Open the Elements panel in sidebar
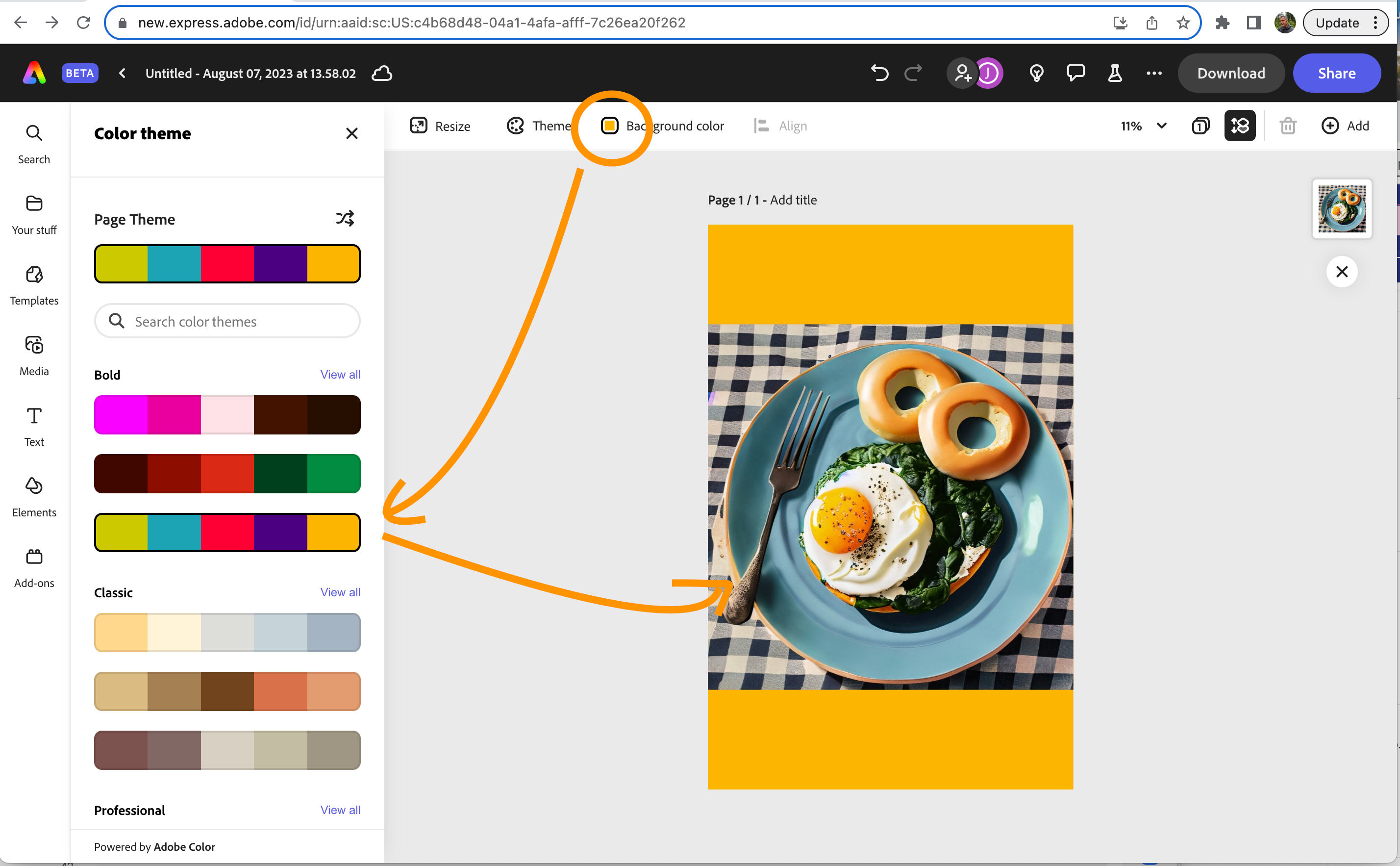Screen dimensions: 1400x866 (34, 496)
